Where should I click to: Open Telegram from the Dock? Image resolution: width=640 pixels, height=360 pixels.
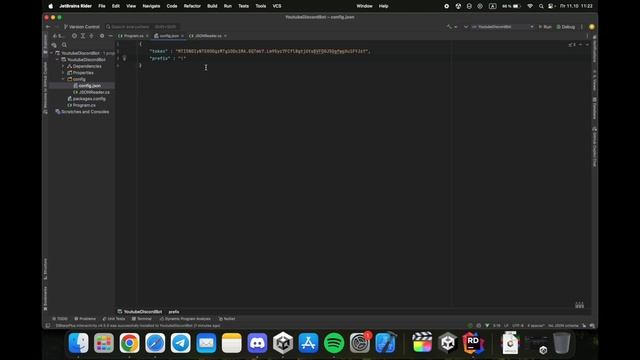tap(180, 343)
